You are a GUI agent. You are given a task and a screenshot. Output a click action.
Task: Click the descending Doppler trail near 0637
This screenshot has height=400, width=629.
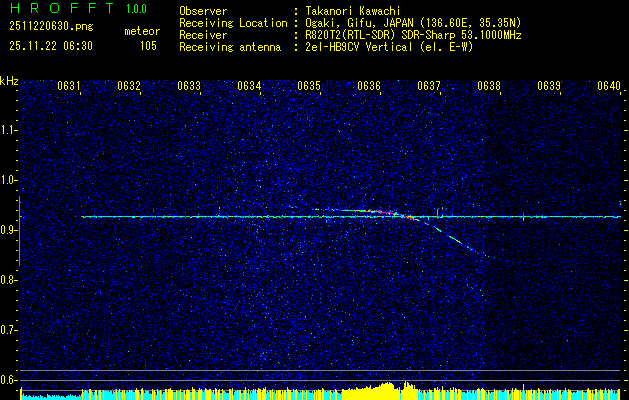(453, 239)
